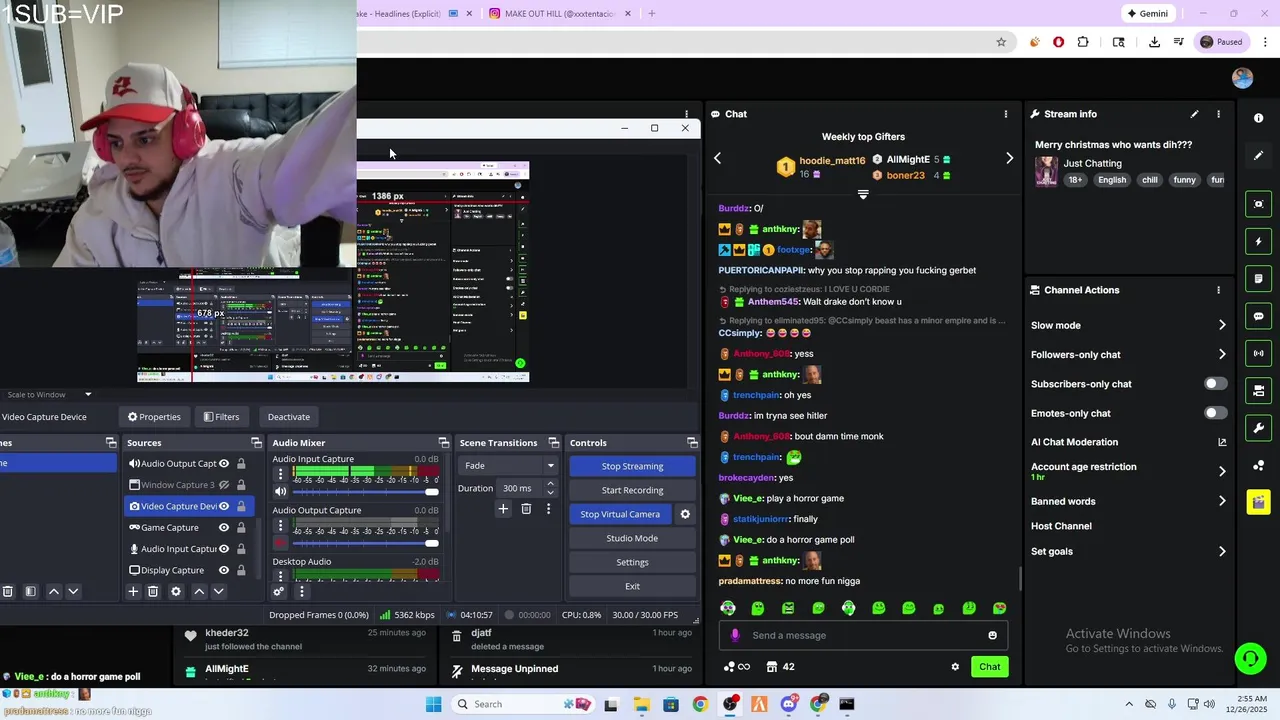Open green headset support button
Viewport: 1280px width, 720px height.
pos(1249,658)
